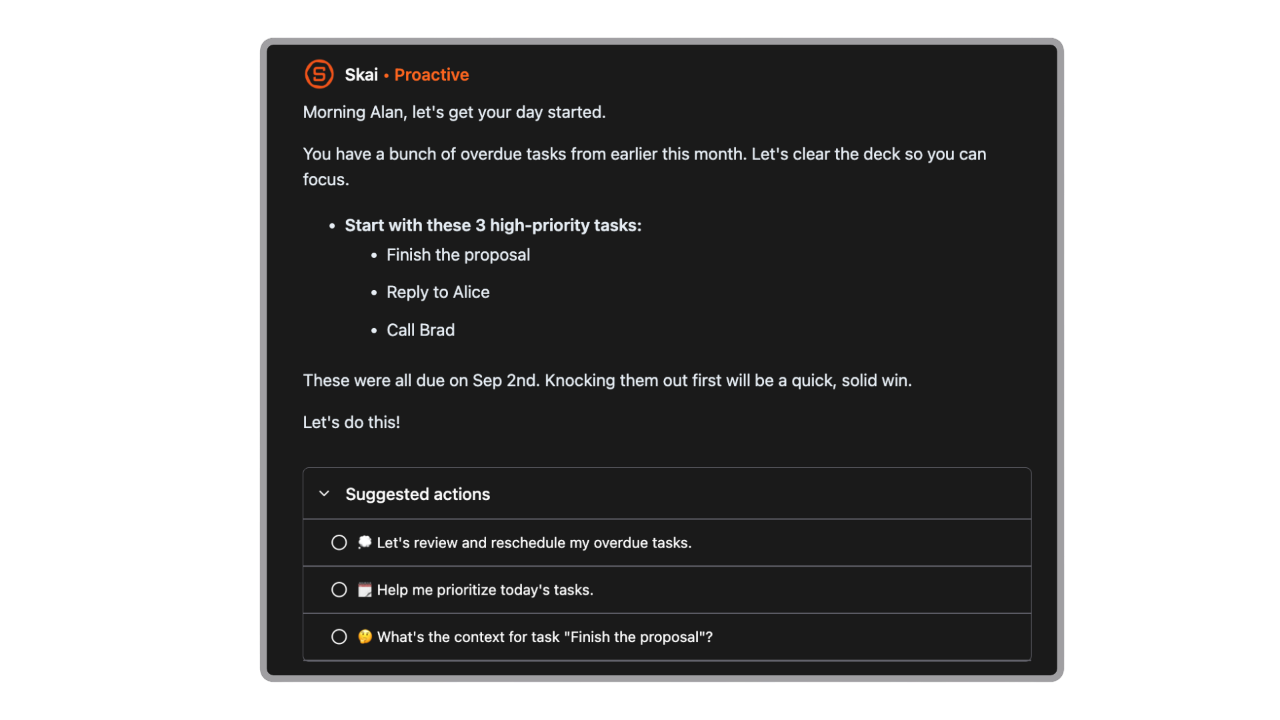
Task: Click the "Call Brad" task item
Action: click(420, 329)
